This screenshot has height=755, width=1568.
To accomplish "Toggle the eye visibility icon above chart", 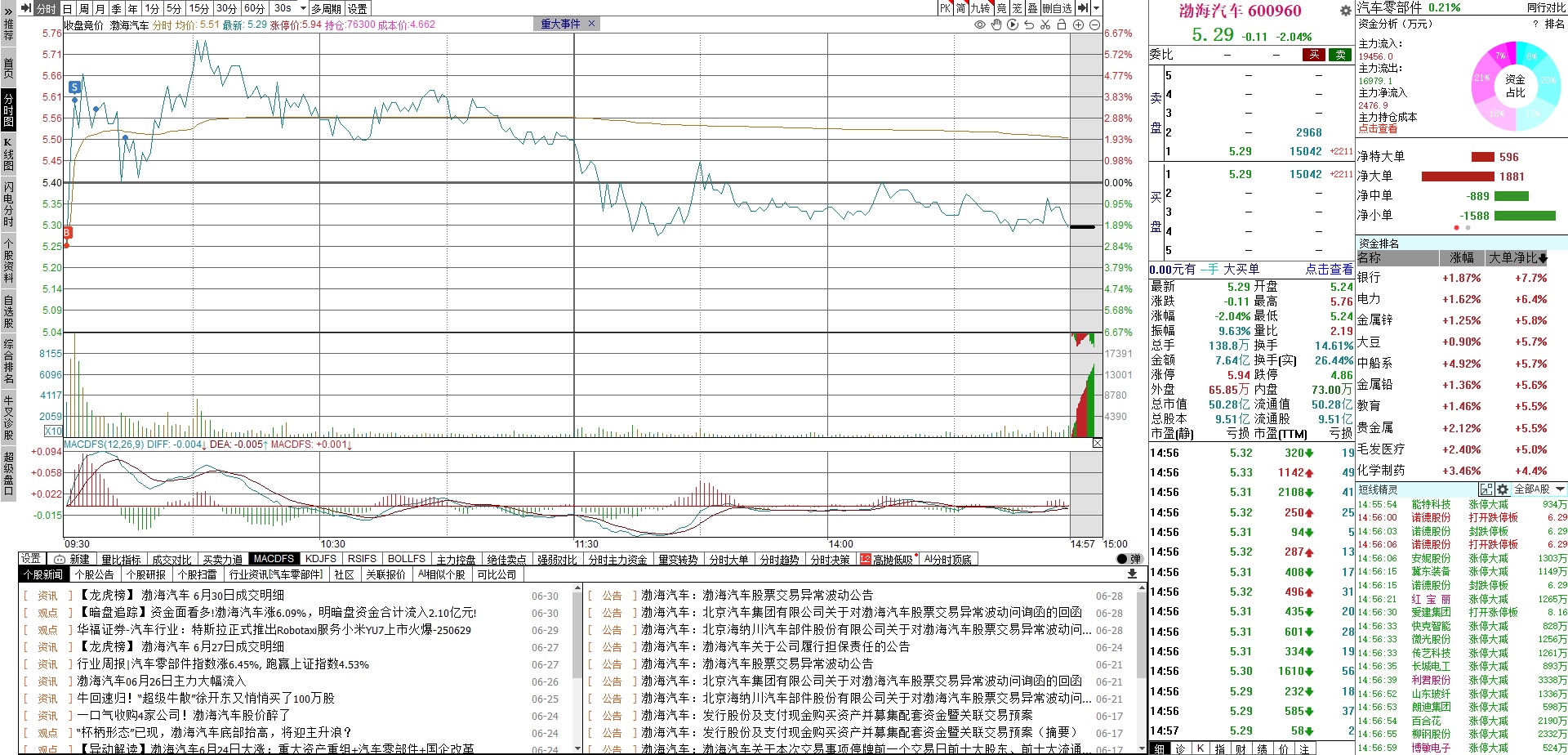I will pos(979,25).
